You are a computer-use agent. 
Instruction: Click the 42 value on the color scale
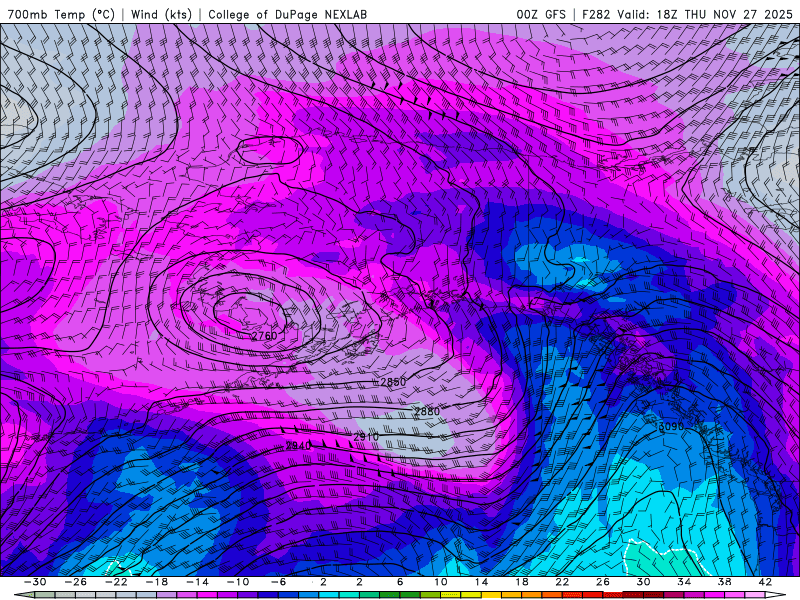point(765,582)
